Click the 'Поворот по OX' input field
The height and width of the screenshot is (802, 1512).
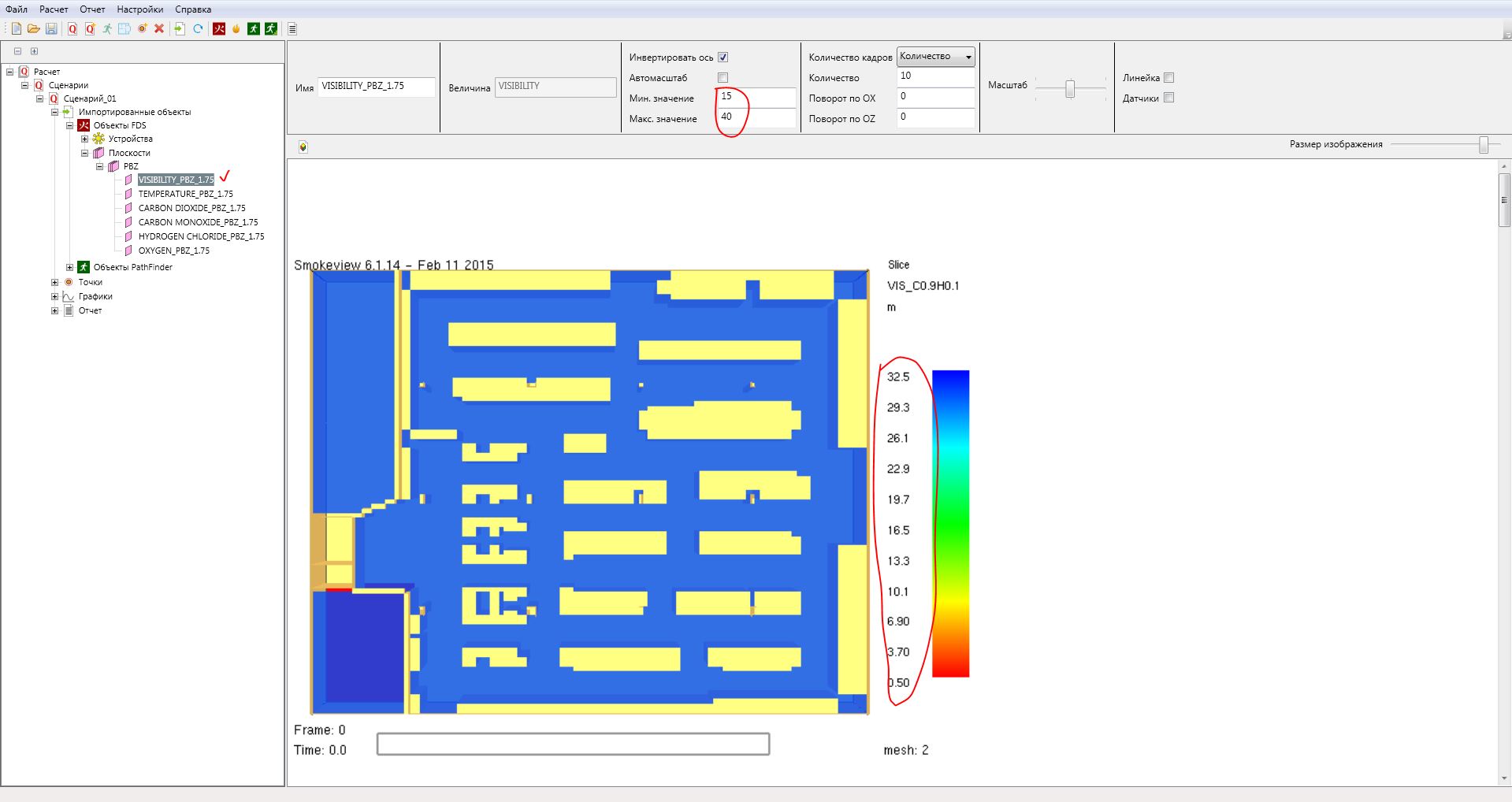click(936, 98)
